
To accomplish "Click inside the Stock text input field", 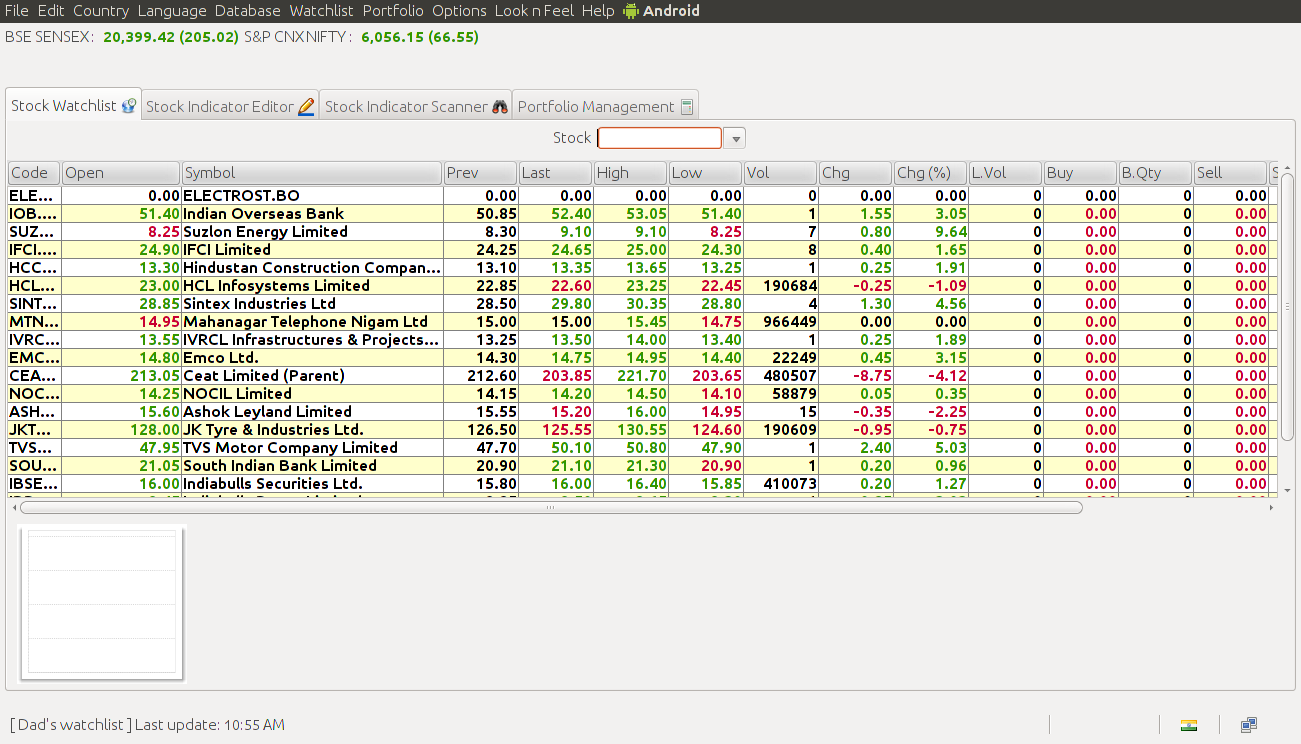I will pos(659,138).
